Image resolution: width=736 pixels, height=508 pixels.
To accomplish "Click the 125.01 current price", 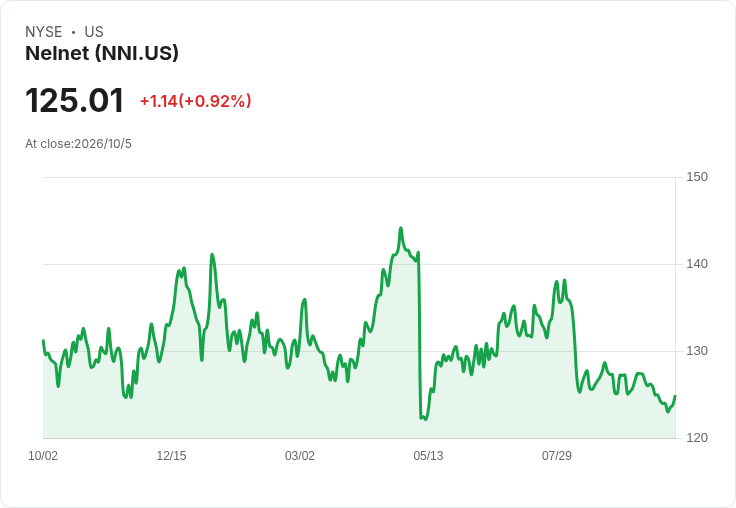I will 75,100.
